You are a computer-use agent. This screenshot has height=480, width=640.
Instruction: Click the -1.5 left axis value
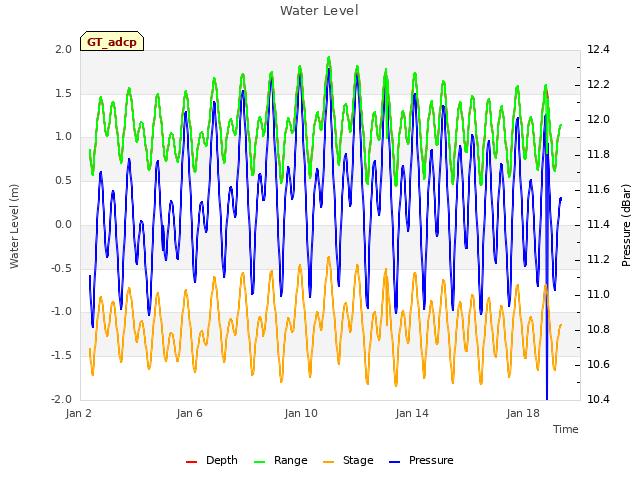tap(61, 356)
